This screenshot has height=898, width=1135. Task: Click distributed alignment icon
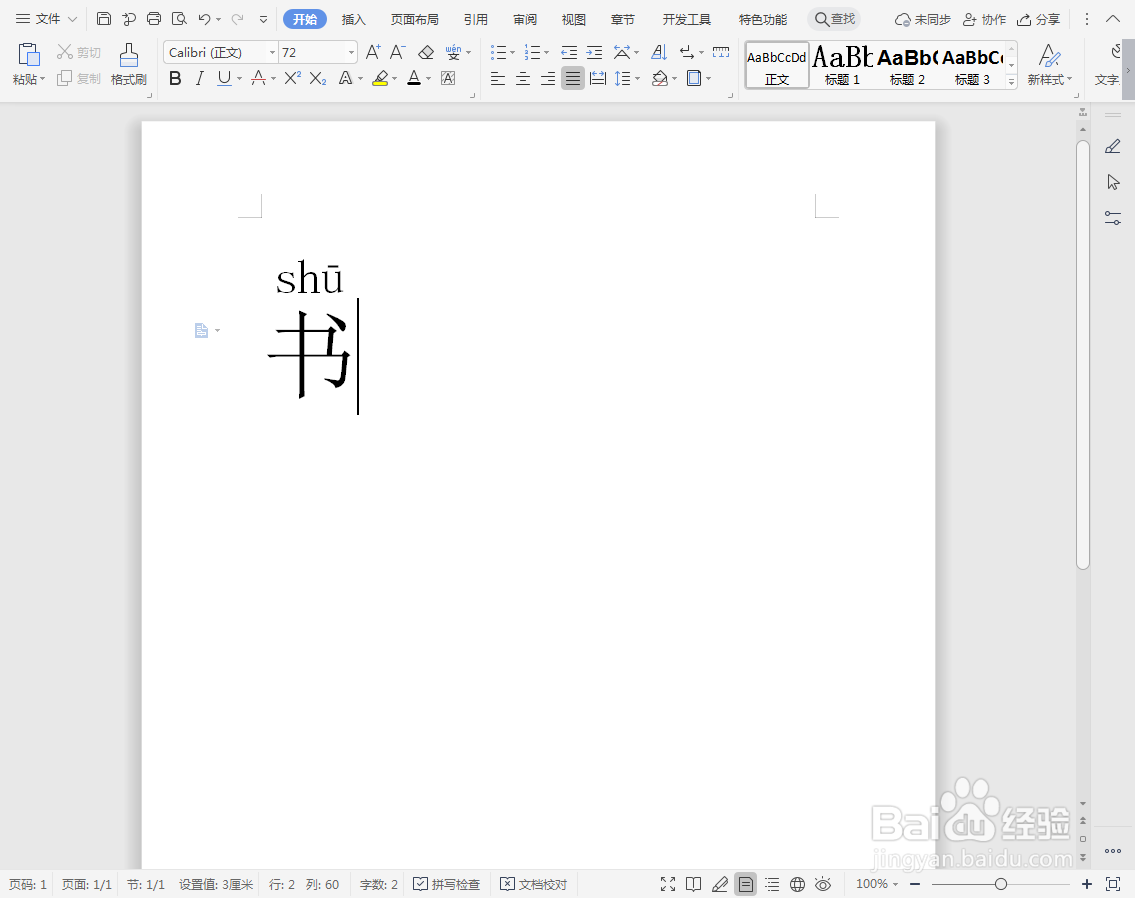point(598,78)
